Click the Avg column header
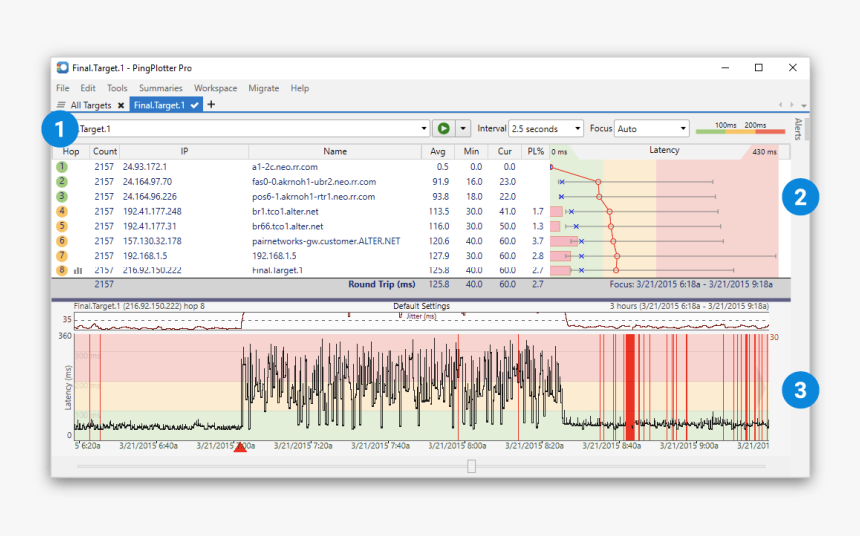 click(438, 151)
